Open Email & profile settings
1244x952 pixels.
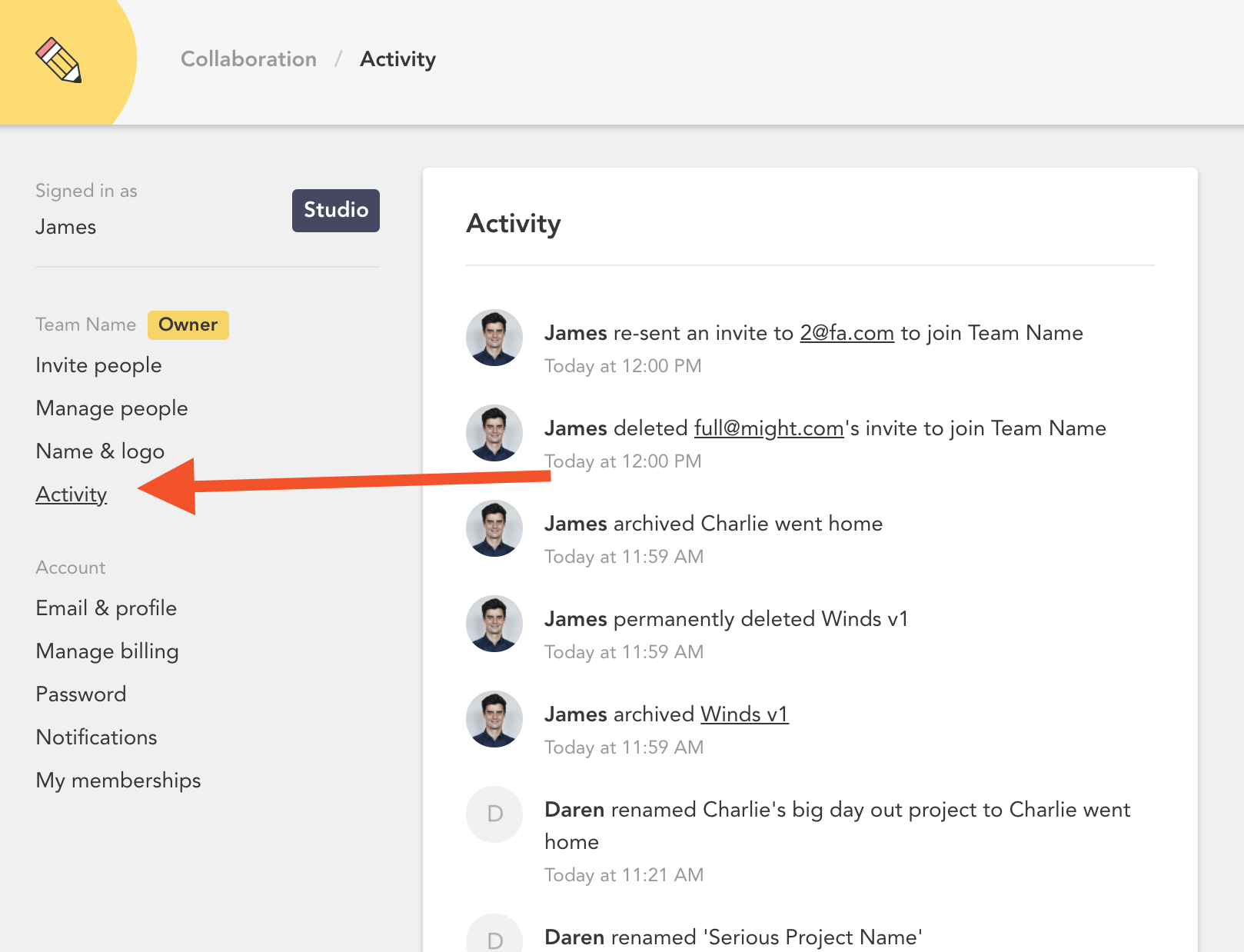pyautogui.click(x=106, y=608)
